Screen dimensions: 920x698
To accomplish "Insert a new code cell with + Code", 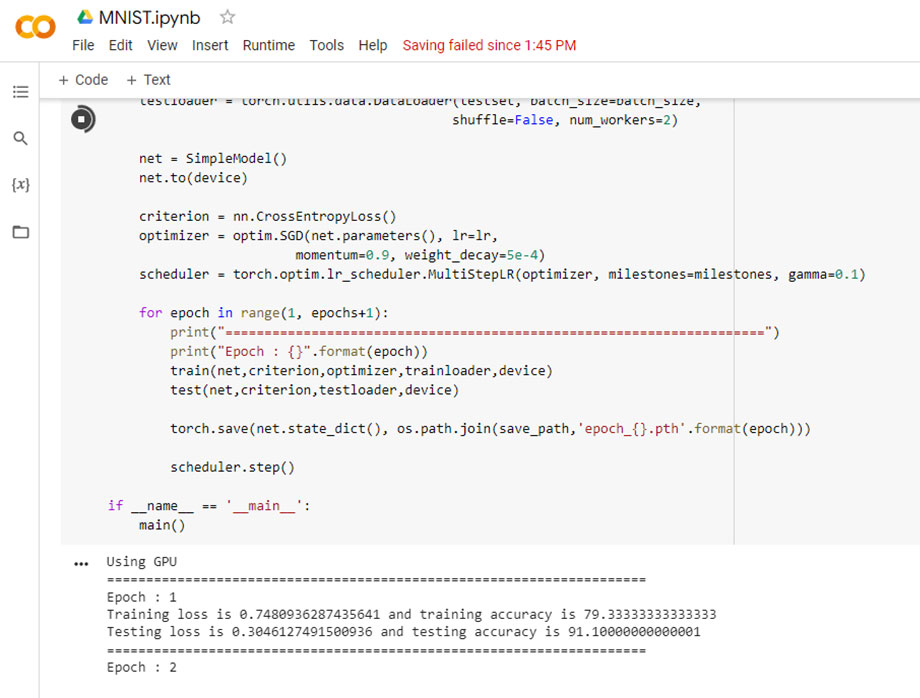I will (x=85, y=79).
